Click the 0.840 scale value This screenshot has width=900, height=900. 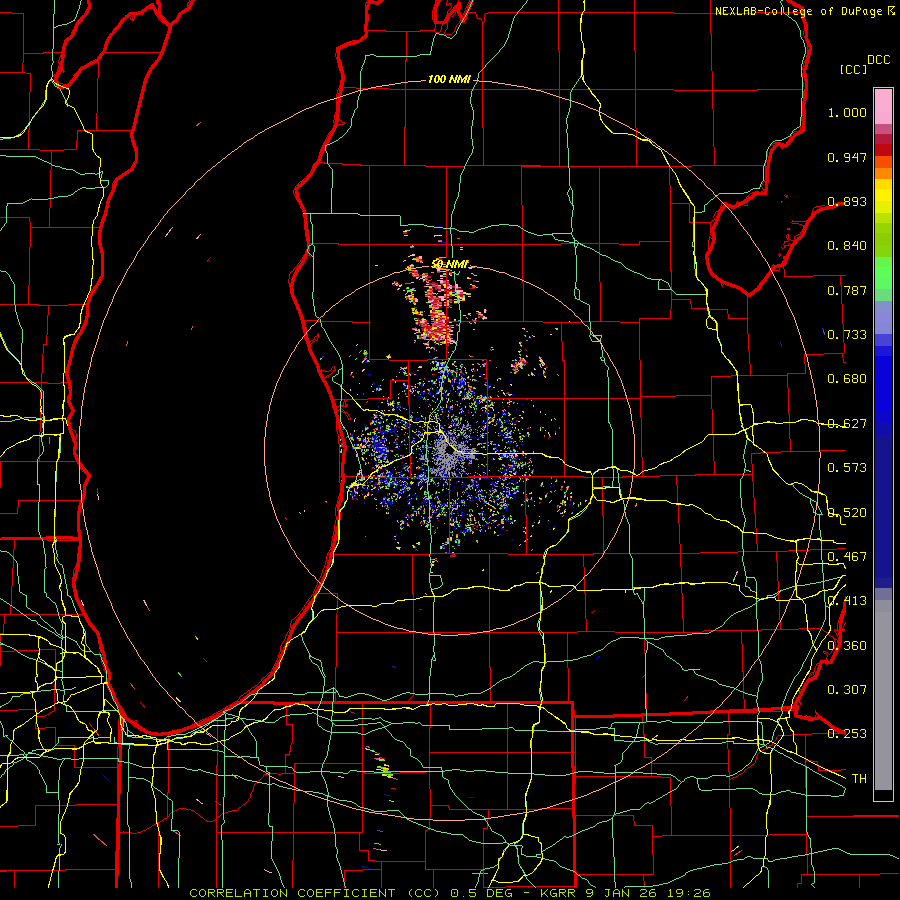847,246
